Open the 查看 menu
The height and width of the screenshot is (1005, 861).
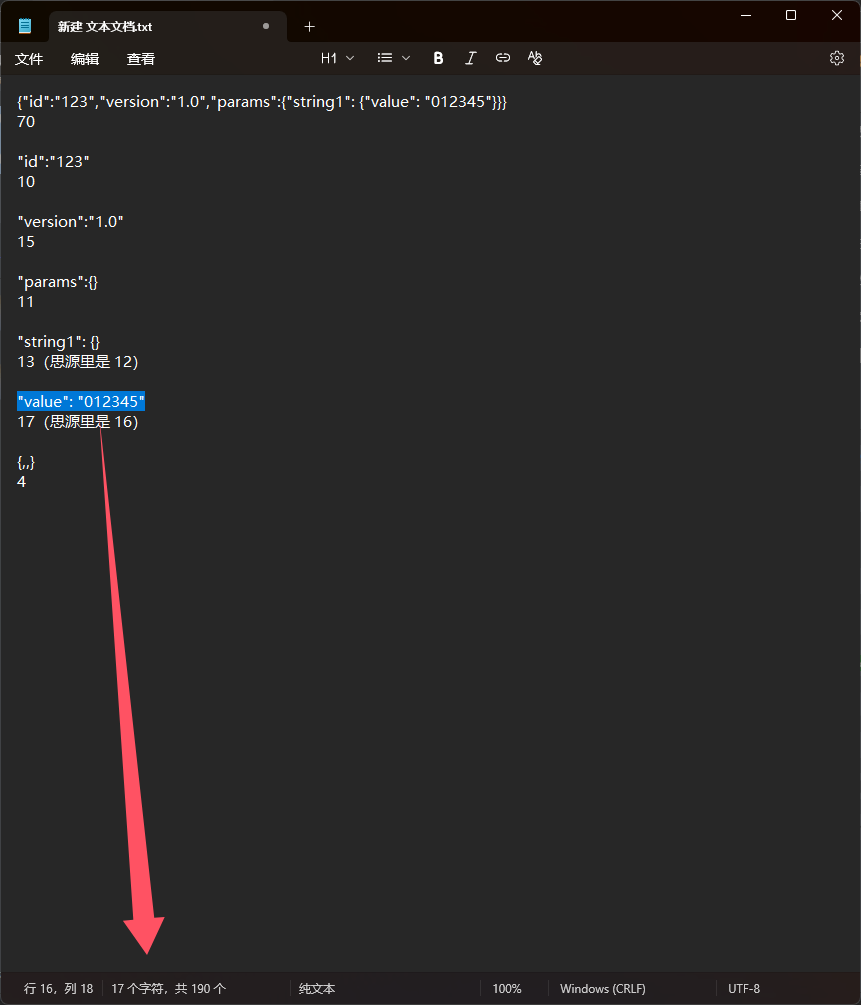(141, 59)
